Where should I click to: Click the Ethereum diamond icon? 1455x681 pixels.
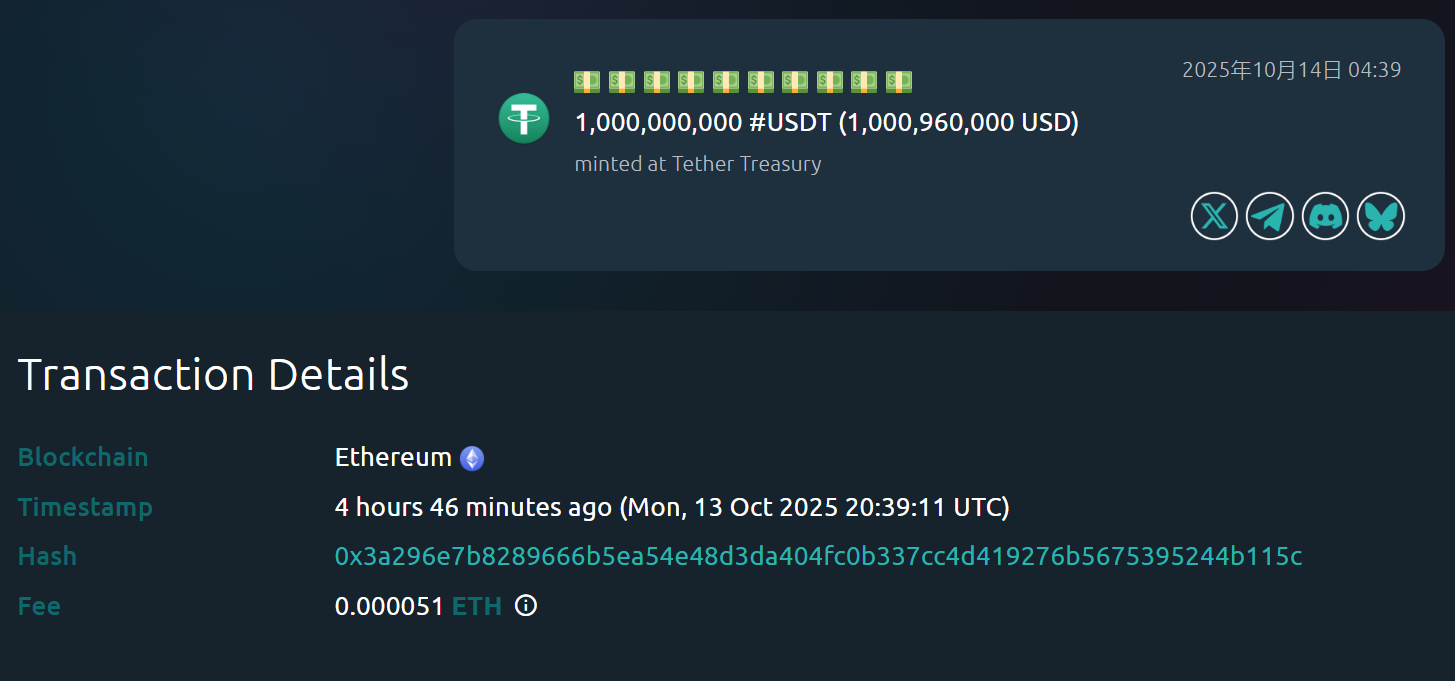472,458
